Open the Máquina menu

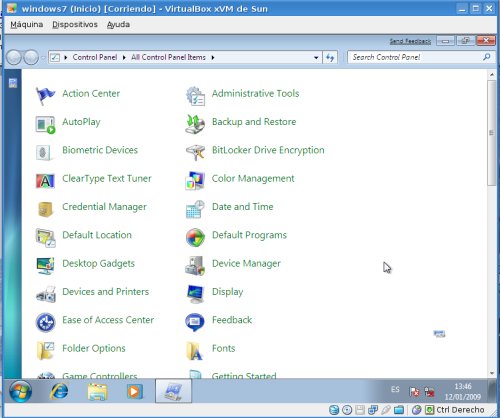point(27,25)
